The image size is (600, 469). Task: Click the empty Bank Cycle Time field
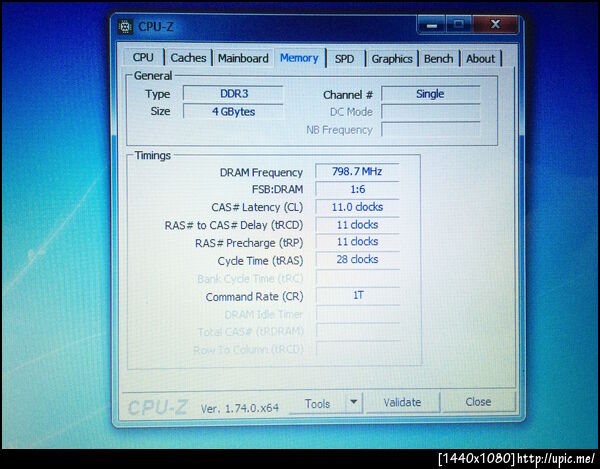[357, 278]
